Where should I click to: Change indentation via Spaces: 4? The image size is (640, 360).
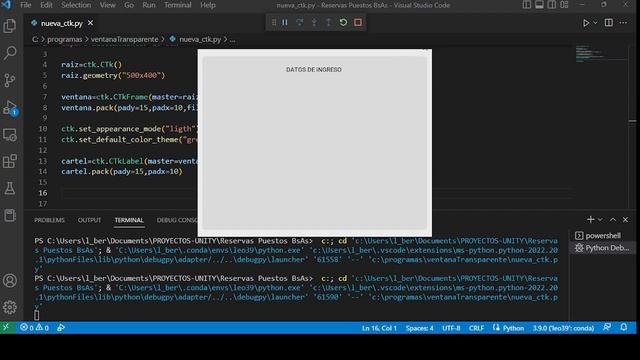[420, 328]
